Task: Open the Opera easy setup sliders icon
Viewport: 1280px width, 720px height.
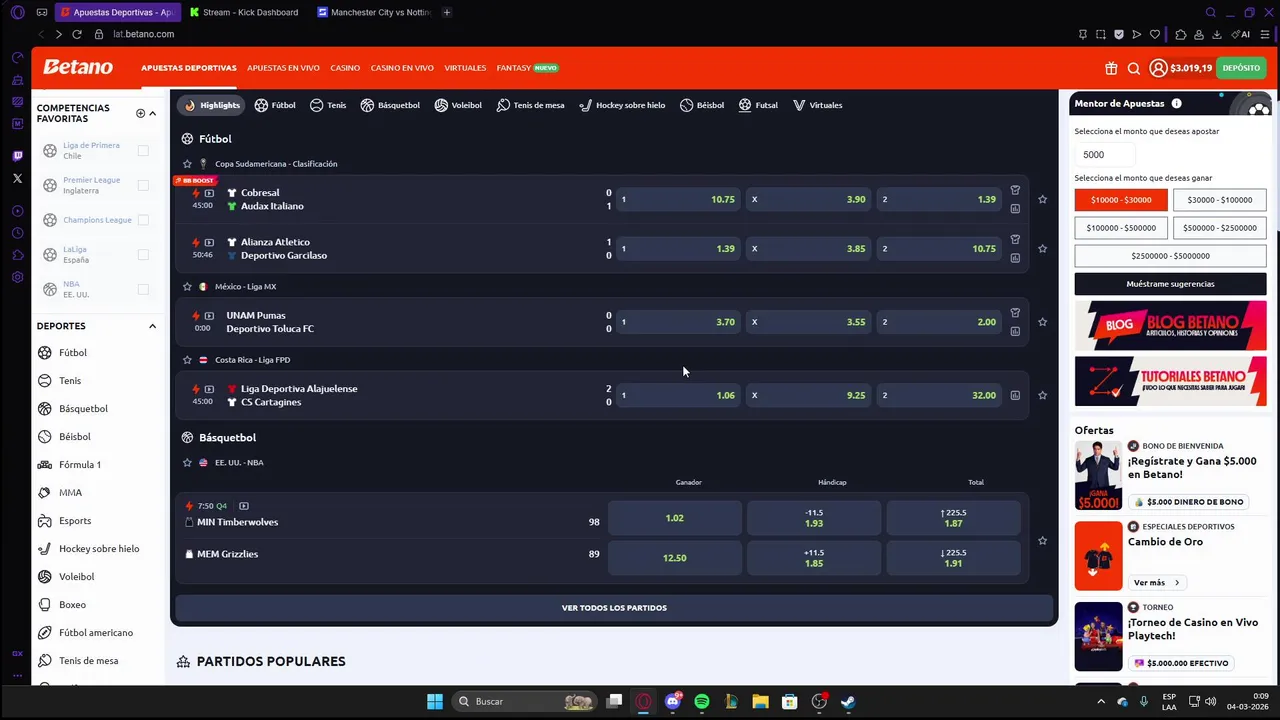Action: pyautogui.click(x=1265, y=34)
